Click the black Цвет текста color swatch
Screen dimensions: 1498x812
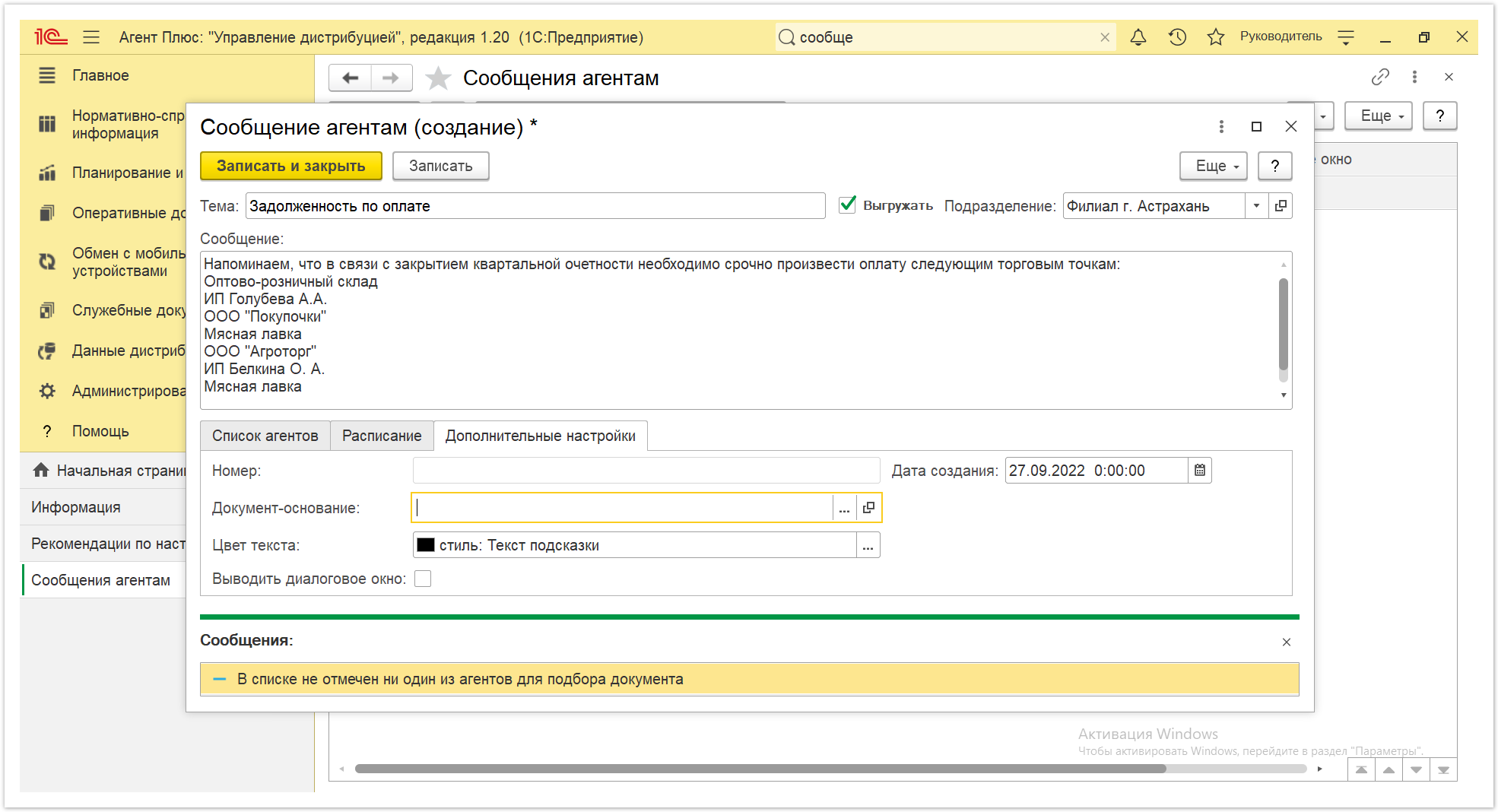coord(426,545)
